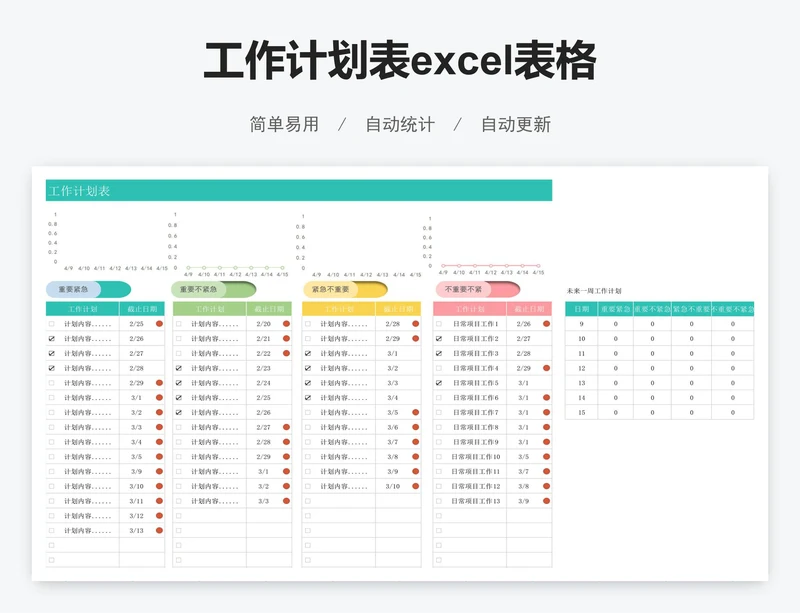This screenshot has height=613, width=800.
Task: Click the red dot beside 日常项目工作4
Action: [x=546, y=368]
